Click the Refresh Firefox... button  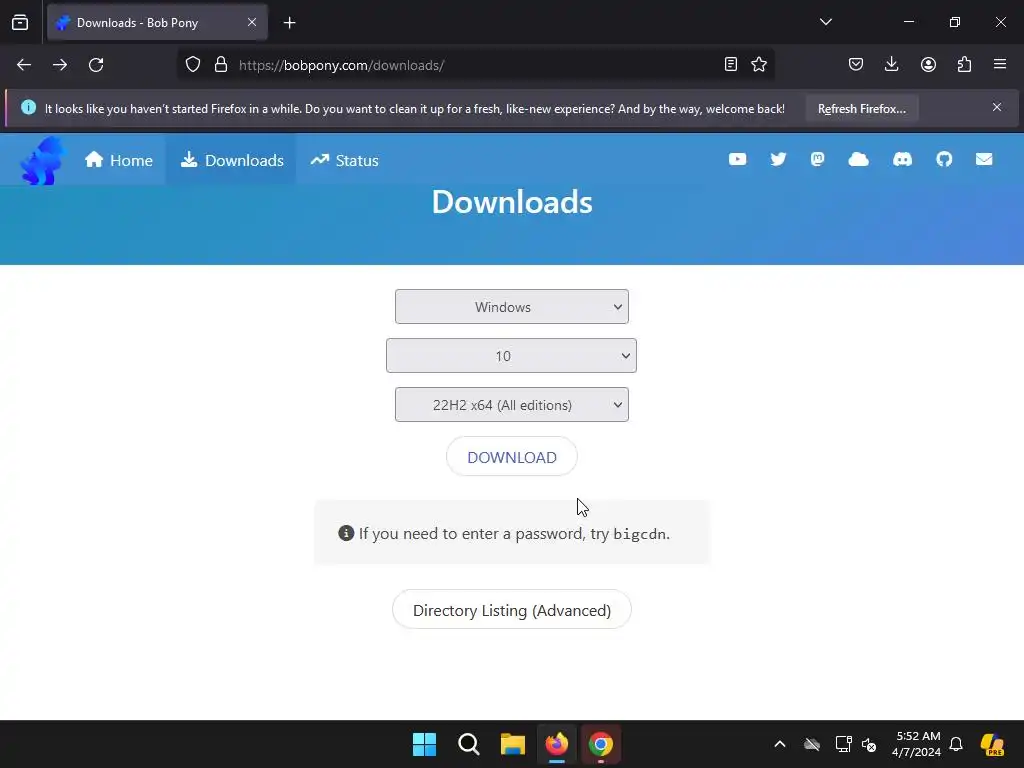tap(861, 108)
